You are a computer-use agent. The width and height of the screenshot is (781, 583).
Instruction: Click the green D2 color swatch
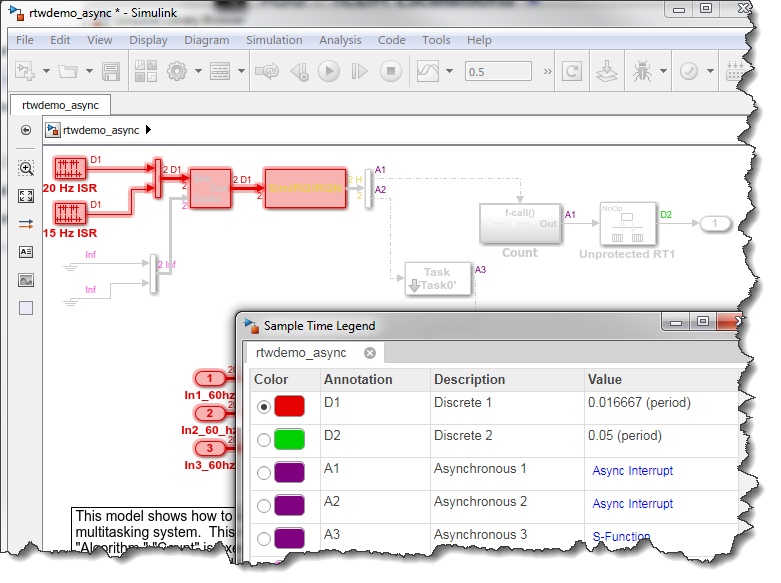(289, 440)
